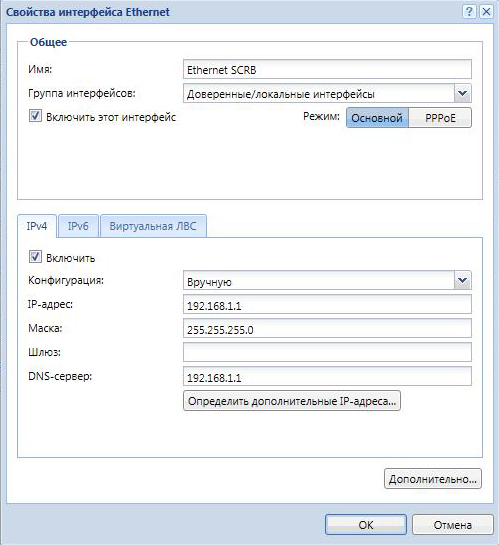Screen dimensions: 499x545
Task: Switch mode to PPPoE
Action: pos(440,118)
